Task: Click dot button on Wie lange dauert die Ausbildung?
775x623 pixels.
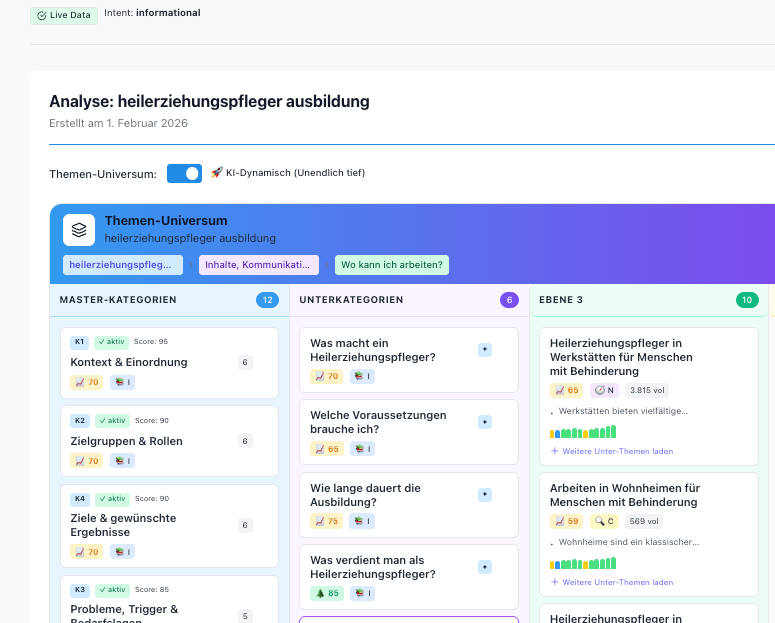Action: coord(485,495)
